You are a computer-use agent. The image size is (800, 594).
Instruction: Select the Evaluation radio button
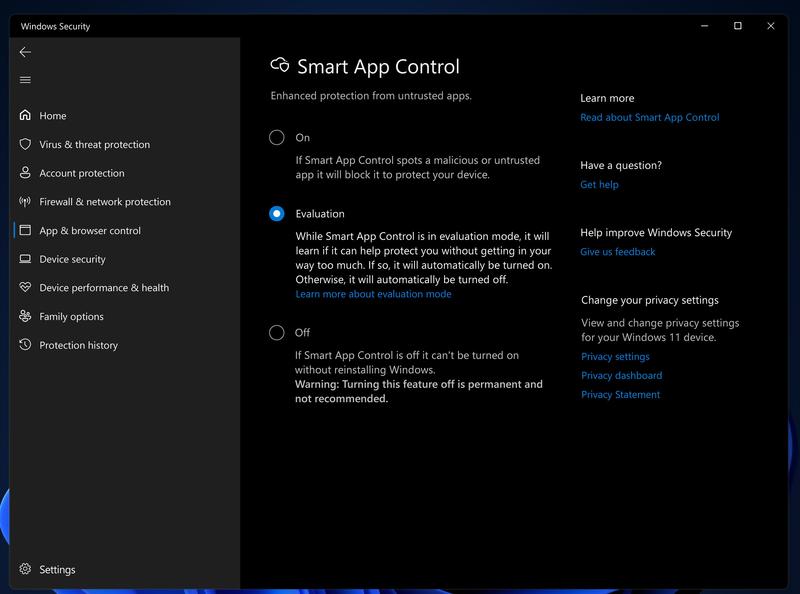[277, 213]
